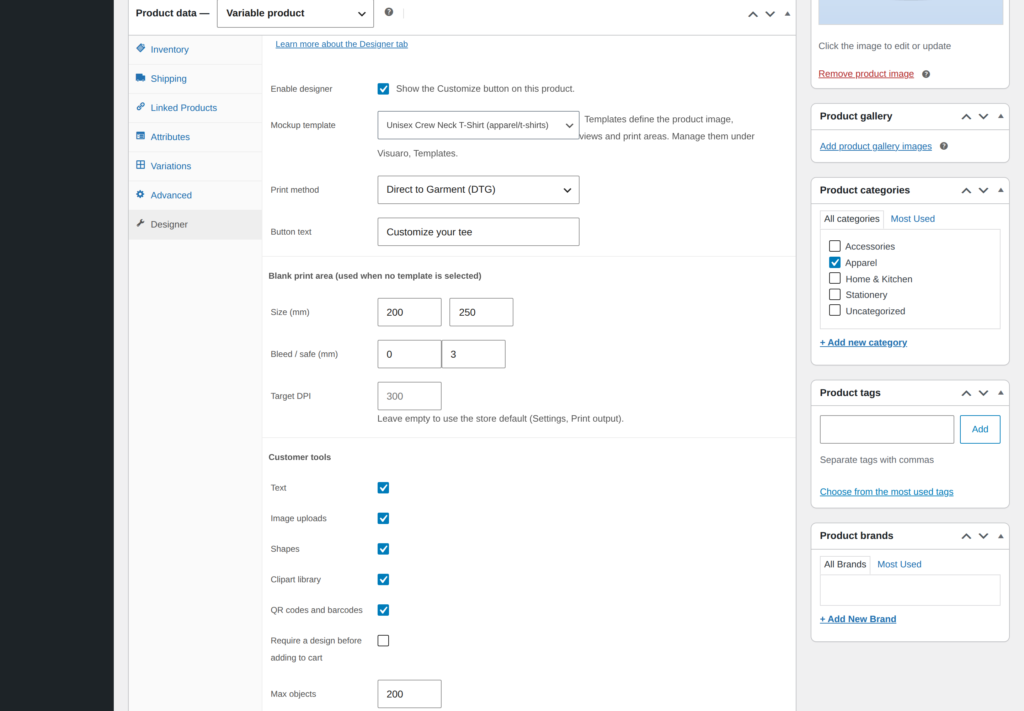
Task: Collapse the Product brands panel
Action: pyautogui.click(x=1000, y=535)
